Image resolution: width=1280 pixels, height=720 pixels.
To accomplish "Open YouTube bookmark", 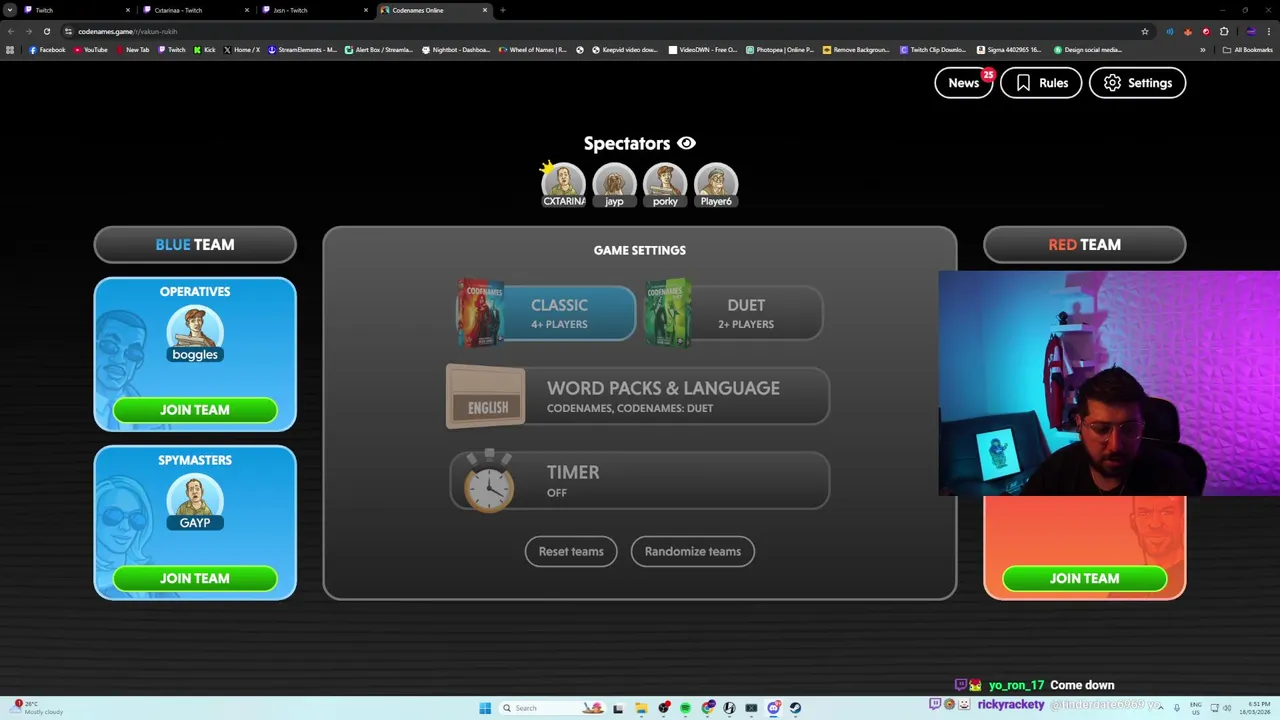I will coord(90,50).
